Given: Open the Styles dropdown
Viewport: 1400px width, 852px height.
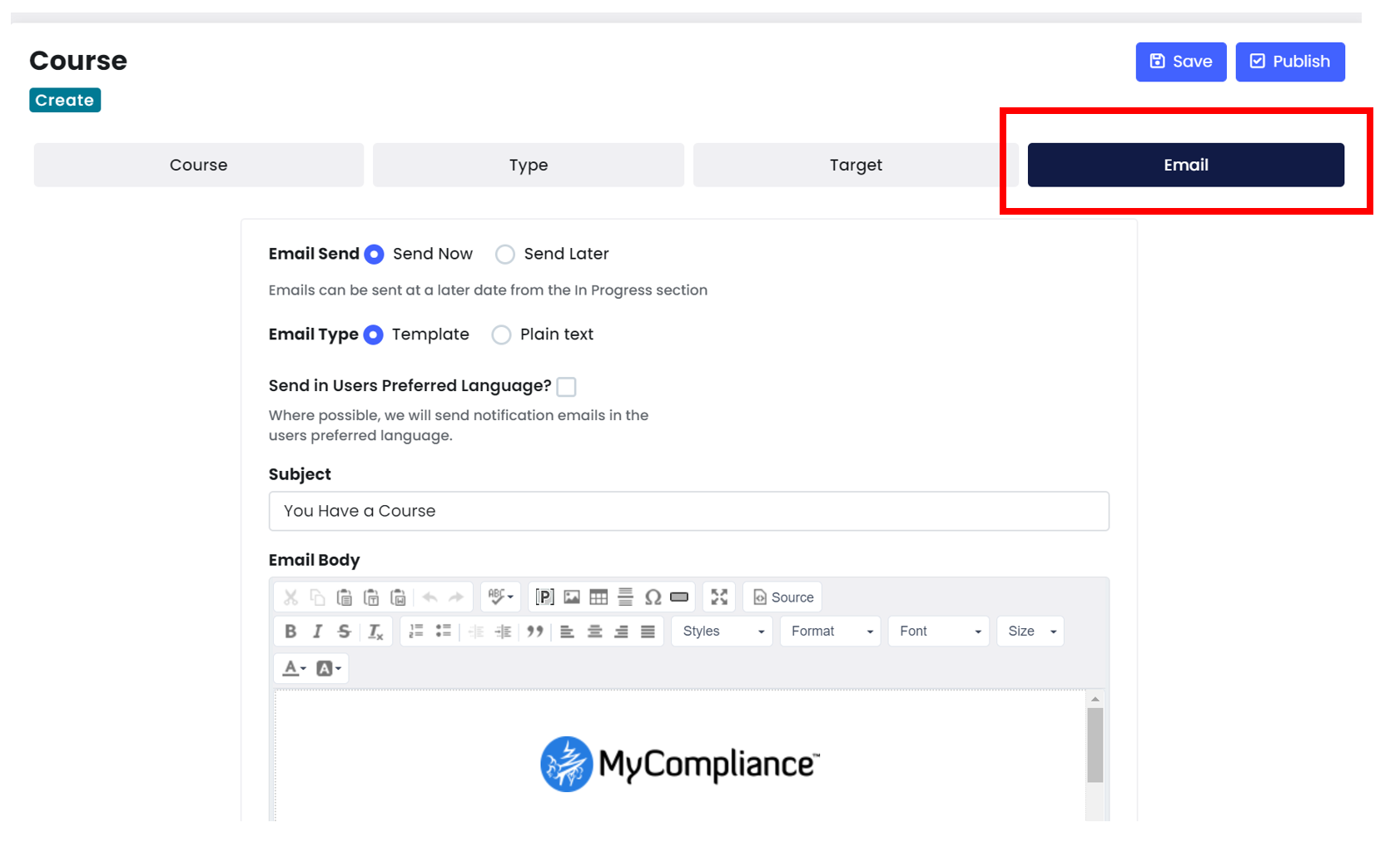Looking at the screenshot, I should 722,632.
